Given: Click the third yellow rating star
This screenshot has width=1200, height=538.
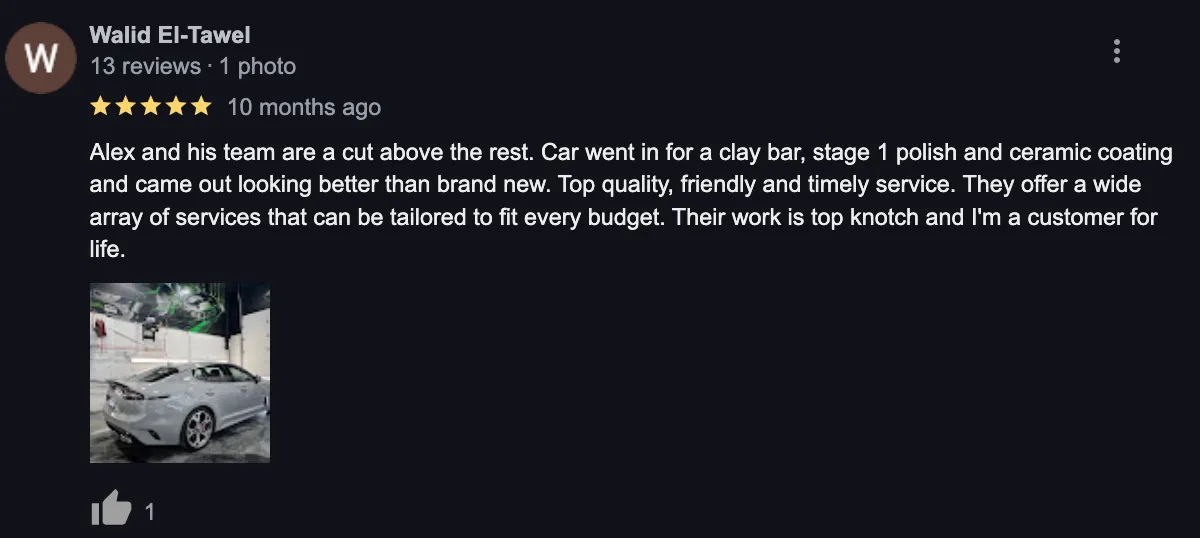Looking at the screenshot, I should click(x=151, y=106).
